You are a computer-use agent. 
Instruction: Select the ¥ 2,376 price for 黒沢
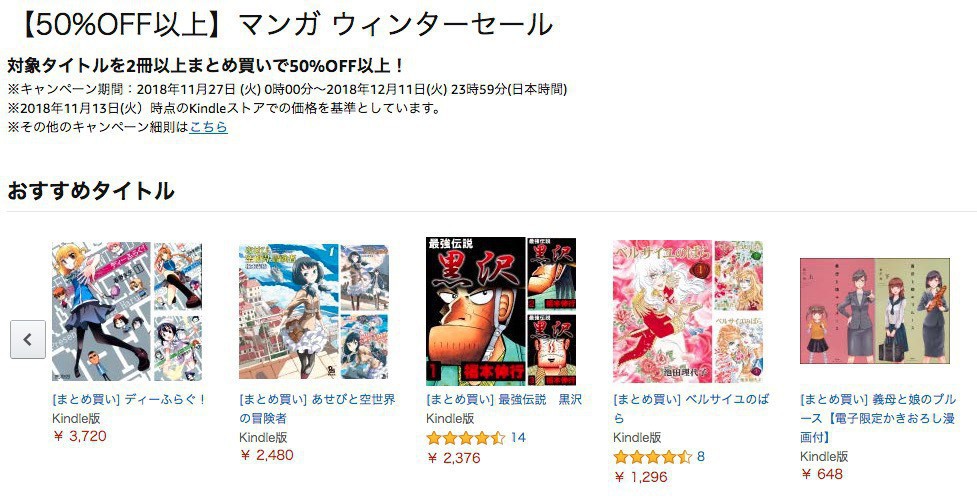[x=454, y=459]
